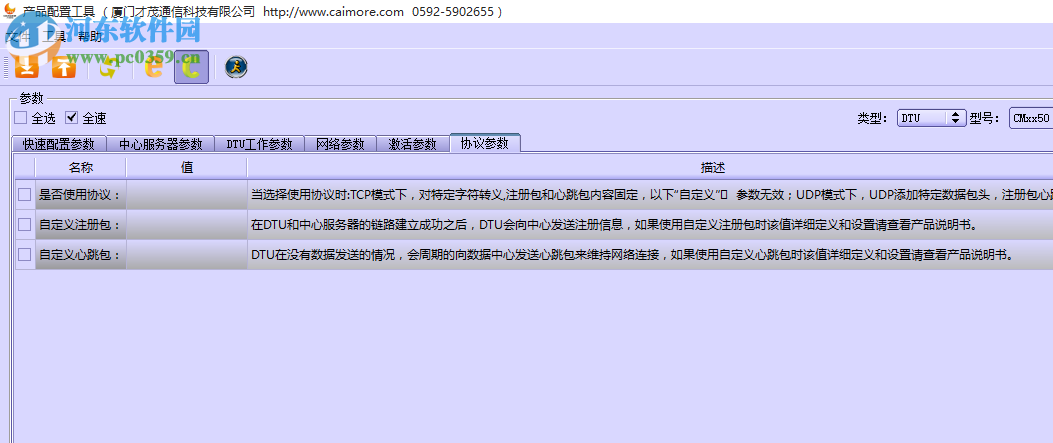
Task: Click the yellow refresh arrows toolbar icon
Action: pos(108,67)
